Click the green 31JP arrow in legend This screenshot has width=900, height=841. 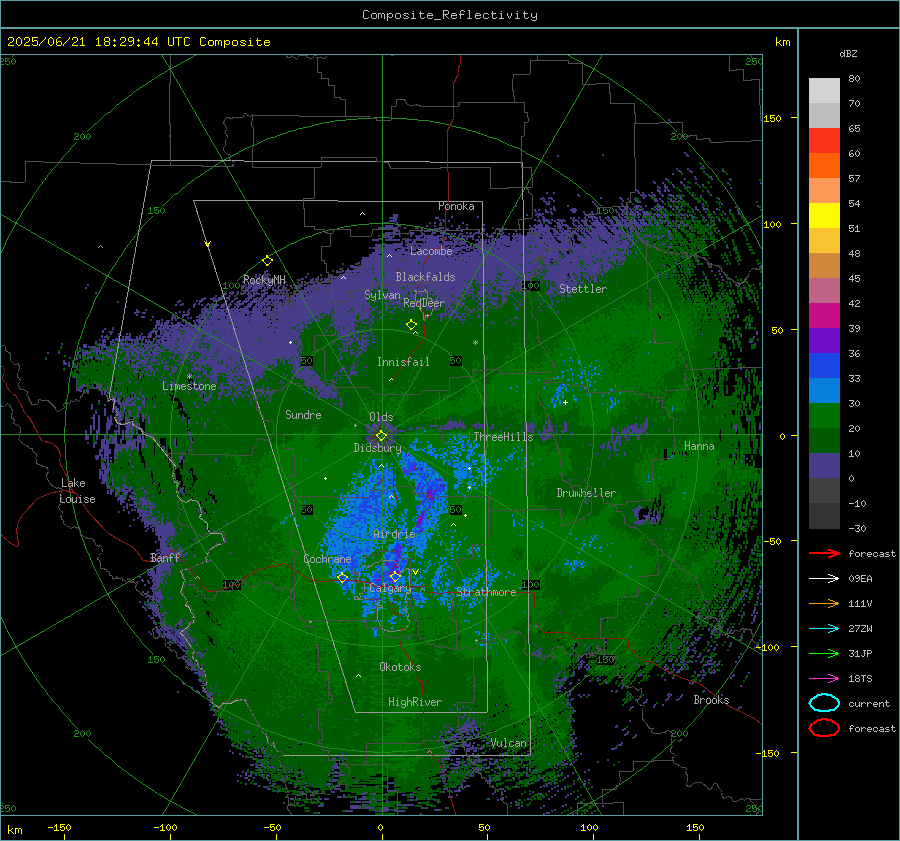coord(824,653)
